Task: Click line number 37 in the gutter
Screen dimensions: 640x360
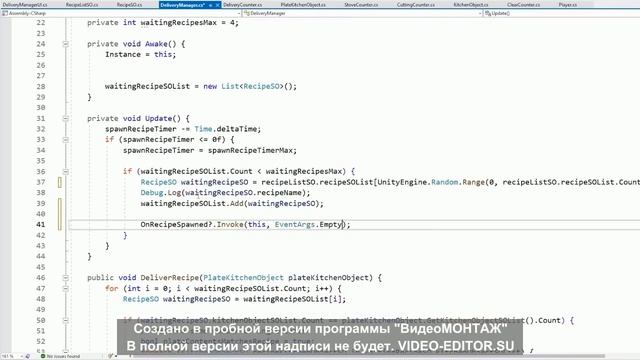Action: pos(40,182)
